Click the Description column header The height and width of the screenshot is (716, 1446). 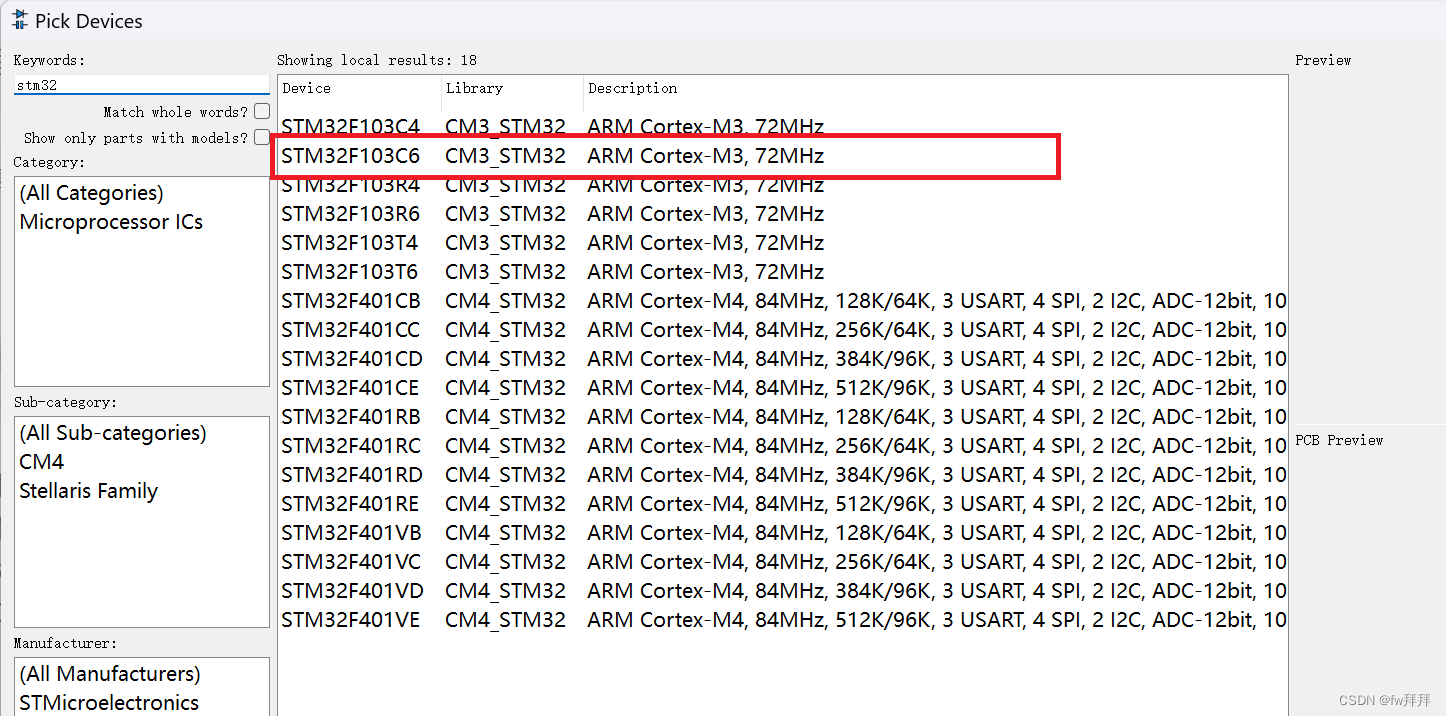tap(633, 88)
